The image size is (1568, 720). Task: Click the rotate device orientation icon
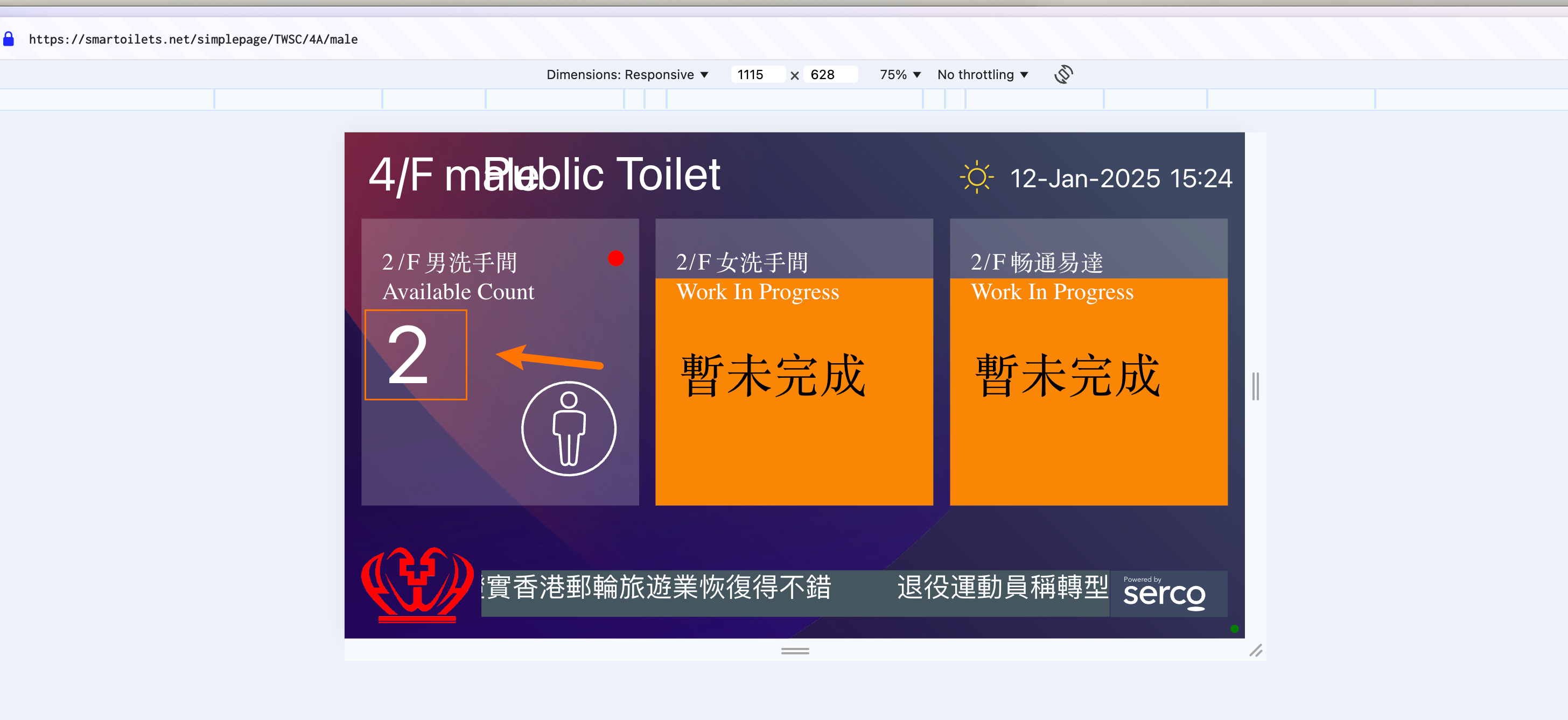pos(1063,75)
